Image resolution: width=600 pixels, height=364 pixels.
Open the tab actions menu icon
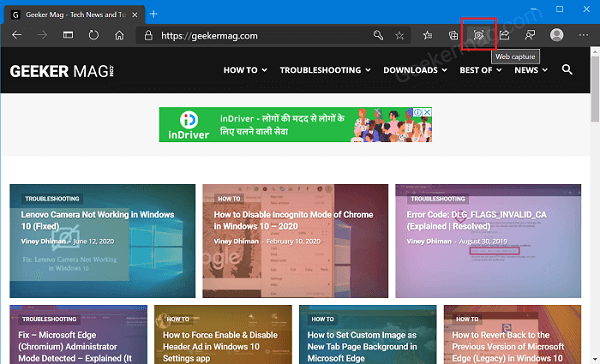tap(68, 35)
